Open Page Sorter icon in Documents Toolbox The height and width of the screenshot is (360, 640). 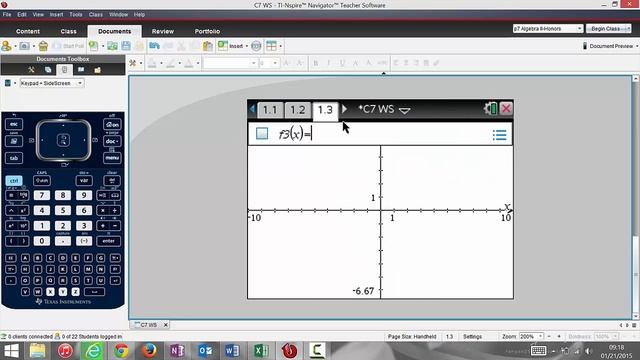click(x=48, y=70)
